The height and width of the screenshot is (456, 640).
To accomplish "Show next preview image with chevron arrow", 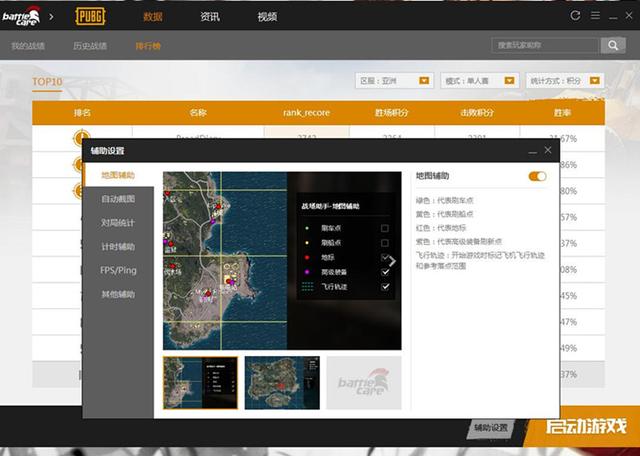I will click(x=391, y=261).
